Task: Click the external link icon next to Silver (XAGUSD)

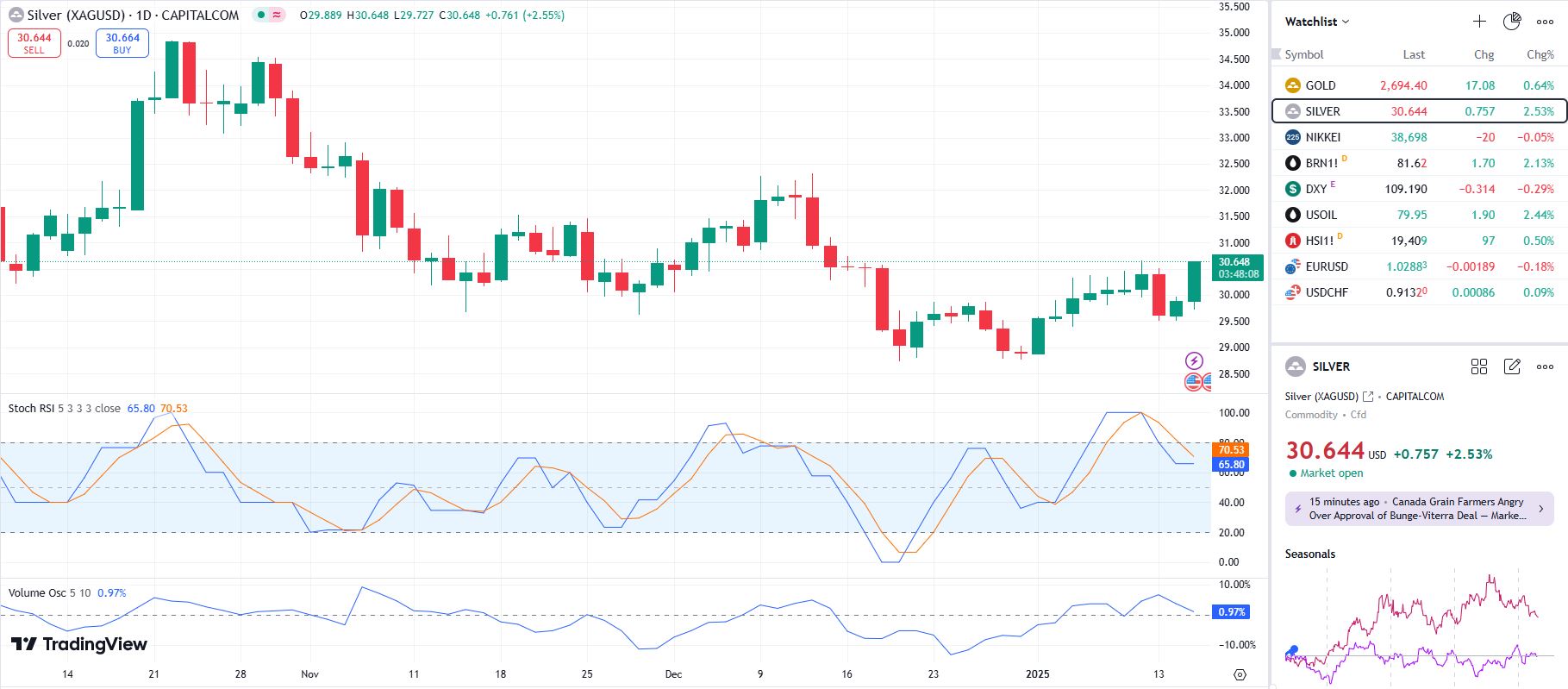Action: click(x=1368, y=397)
